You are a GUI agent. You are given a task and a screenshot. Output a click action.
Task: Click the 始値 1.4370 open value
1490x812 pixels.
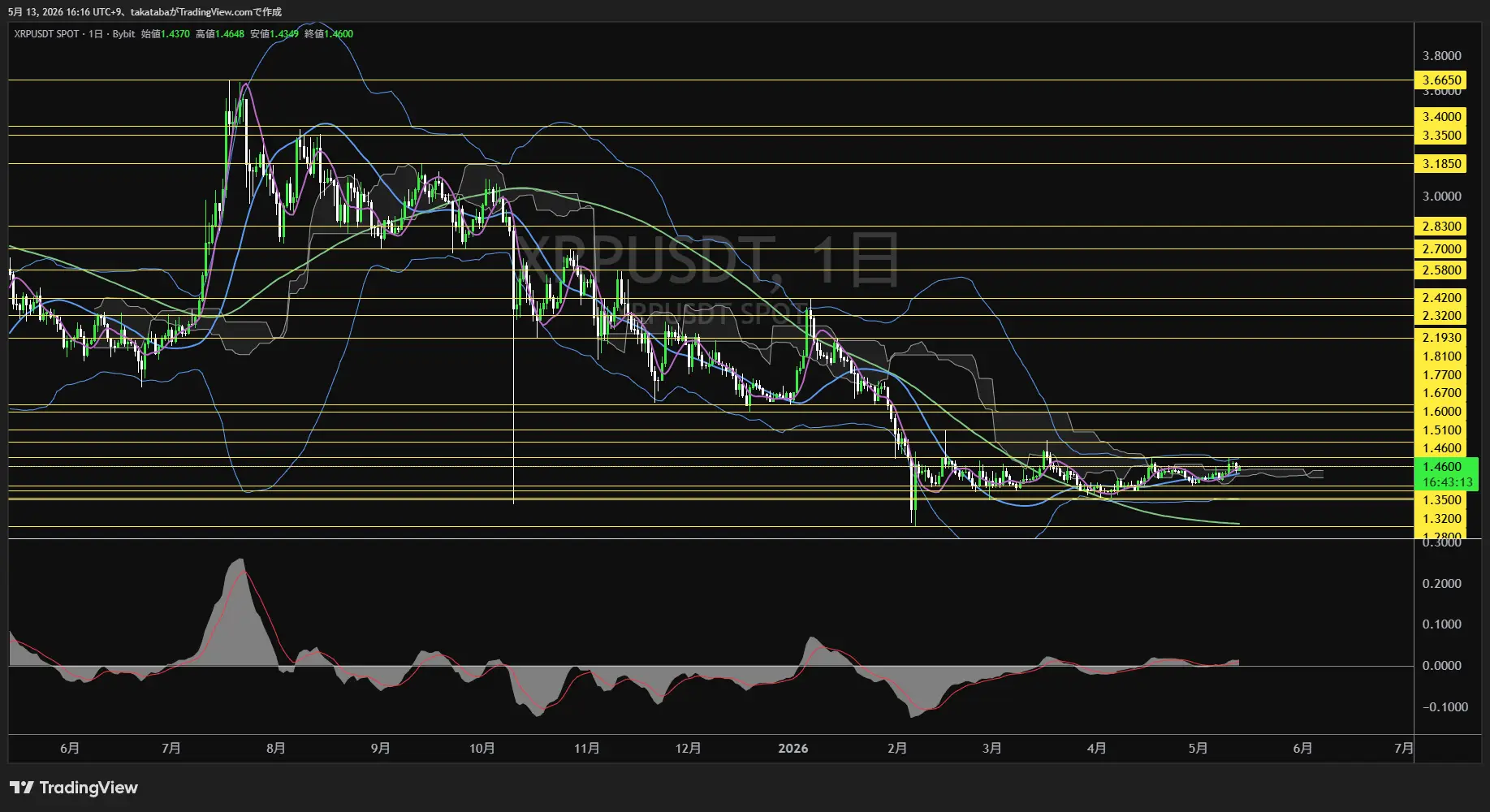[x=166, y=34]
